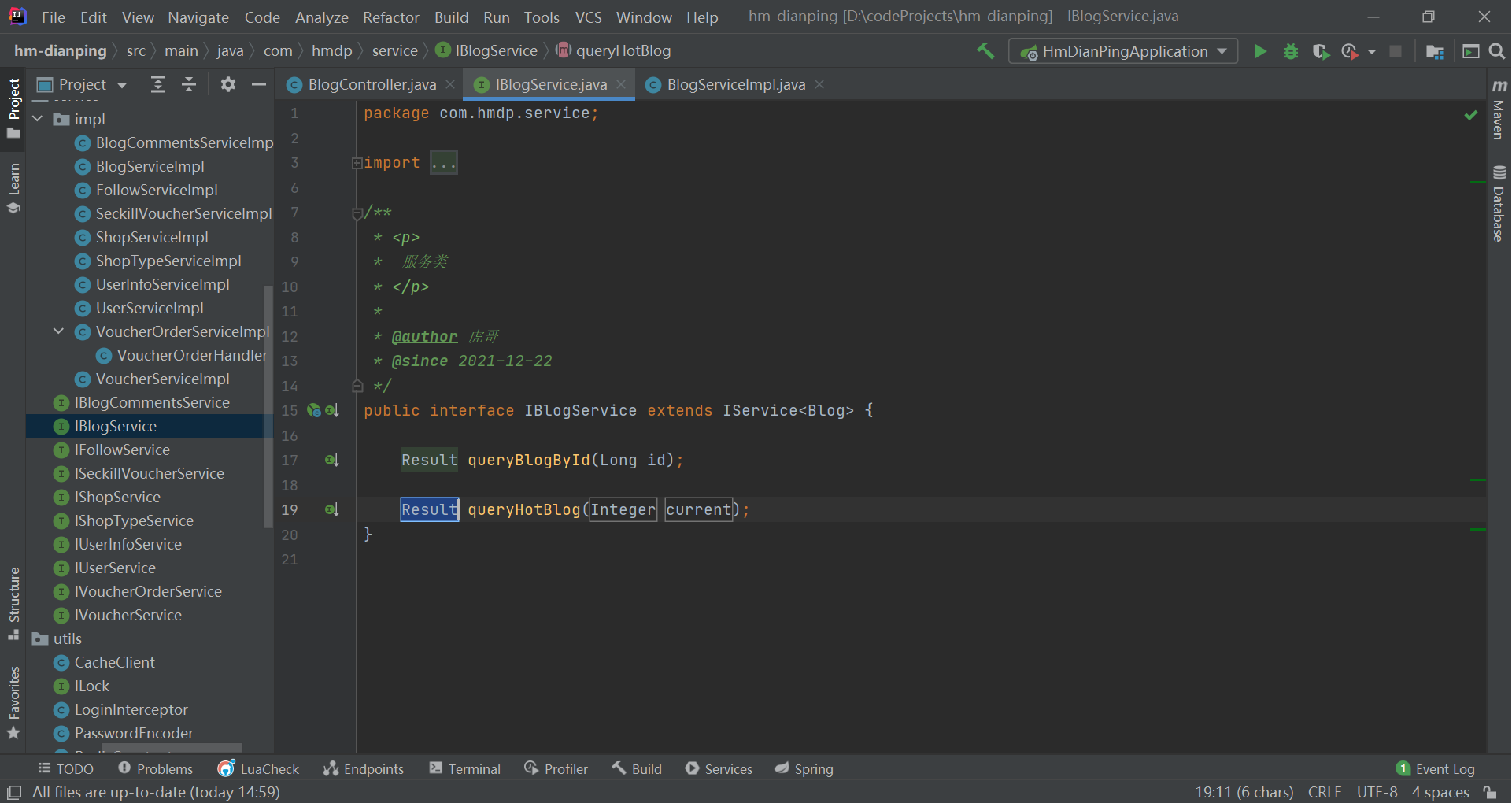Click implementations gutter icon on line 17

click(332, 460)
